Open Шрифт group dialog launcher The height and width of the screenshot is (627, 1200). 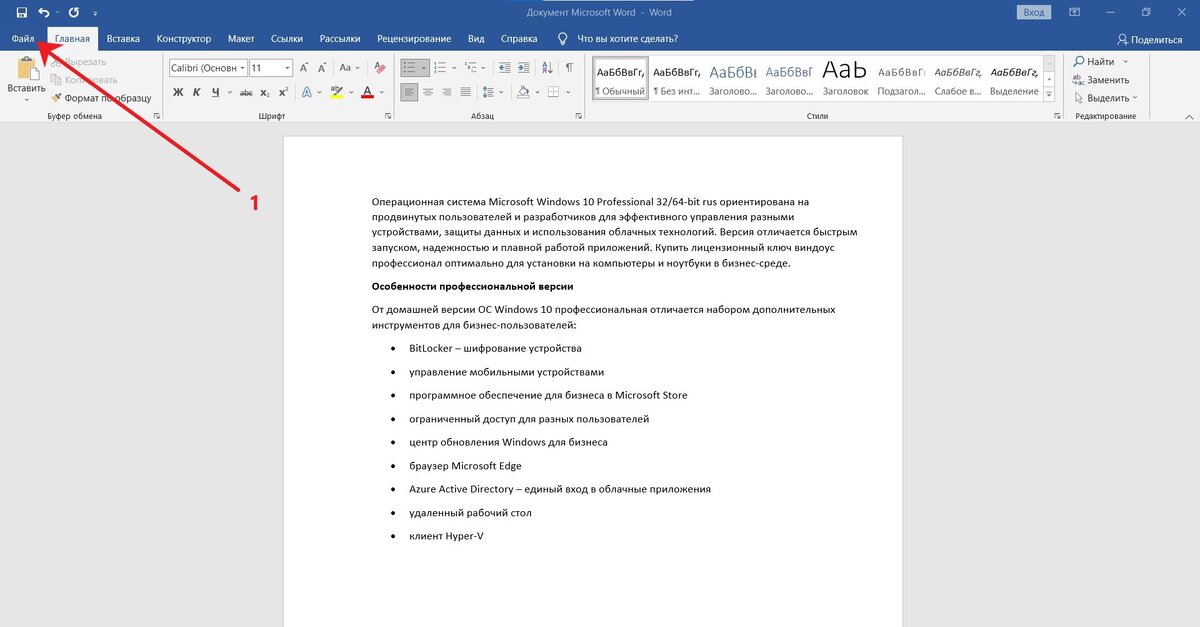tap(388, 117)
